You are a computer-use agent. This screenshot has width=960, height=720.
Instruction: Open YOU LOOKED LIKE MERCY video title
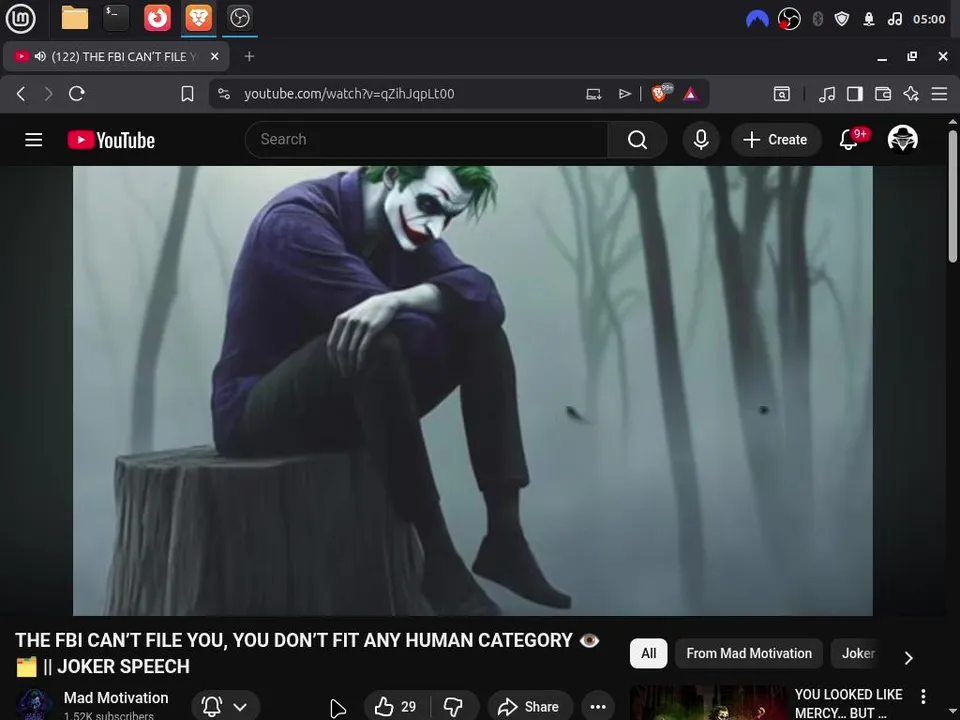pyautogui.click(x=848, y=703)
